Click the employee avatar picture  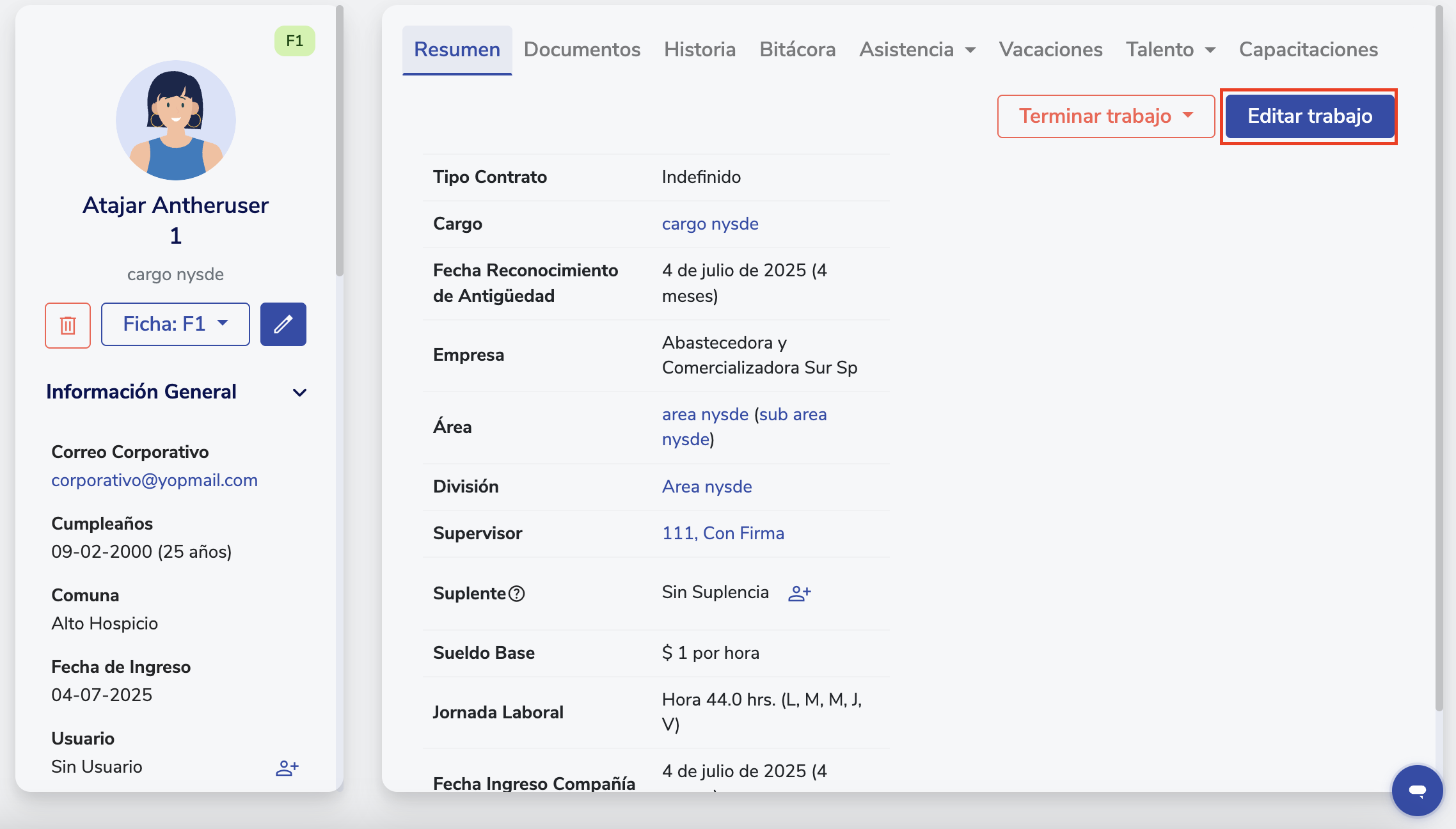pyautogui.click(x=176, y=120)
